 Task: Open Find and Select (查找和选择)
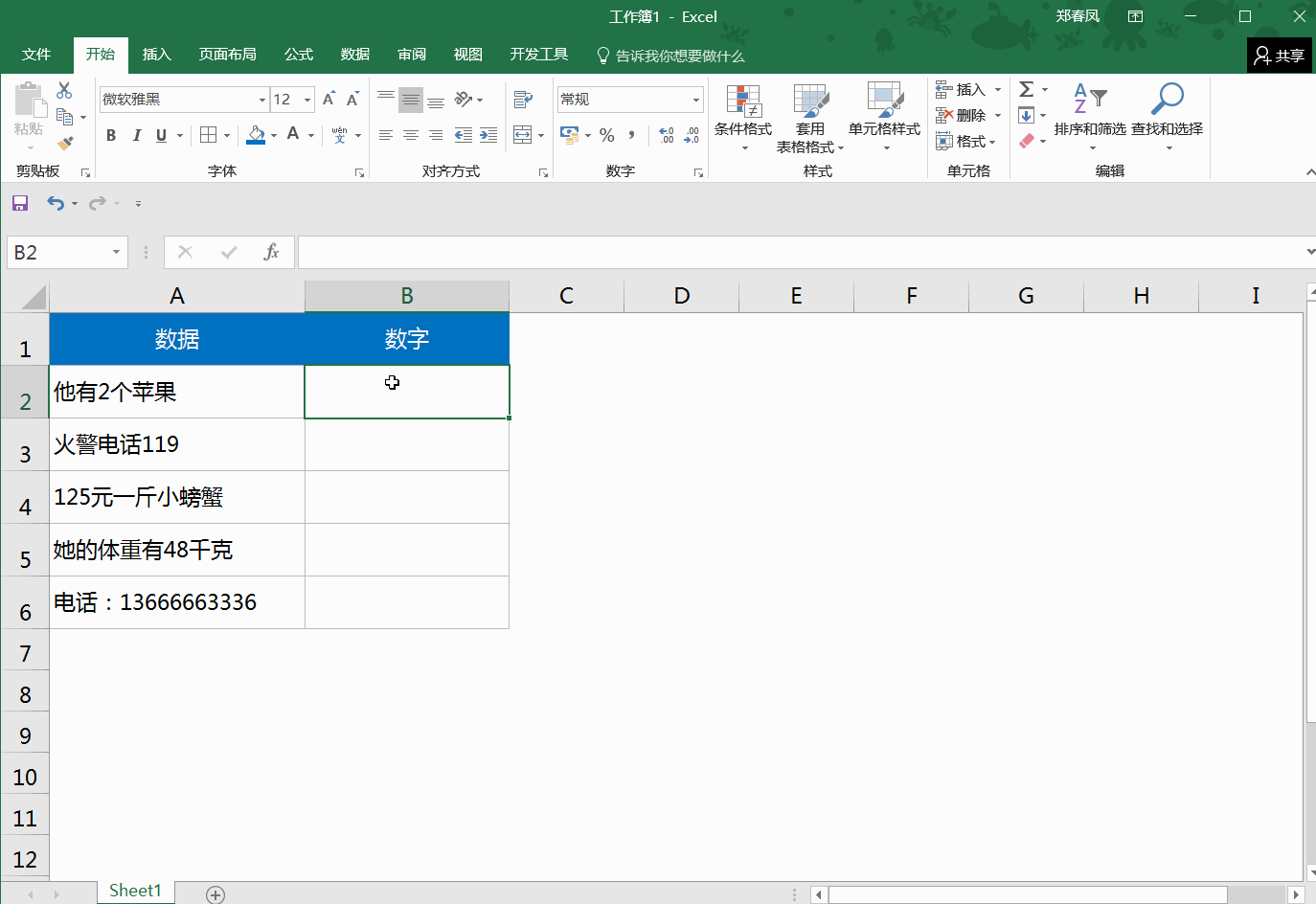pos(1168,118)
